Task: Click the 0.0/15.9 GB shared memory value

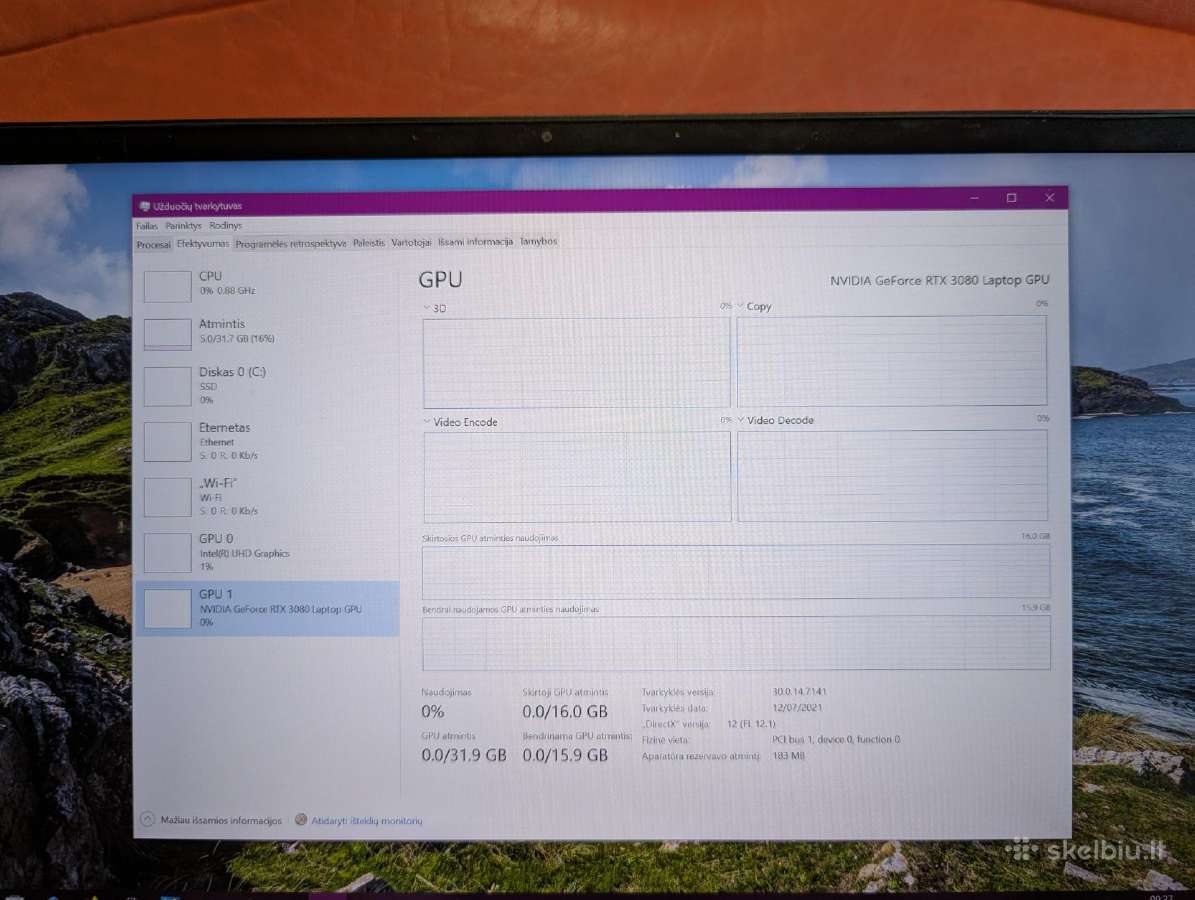Action: [565, 755]
